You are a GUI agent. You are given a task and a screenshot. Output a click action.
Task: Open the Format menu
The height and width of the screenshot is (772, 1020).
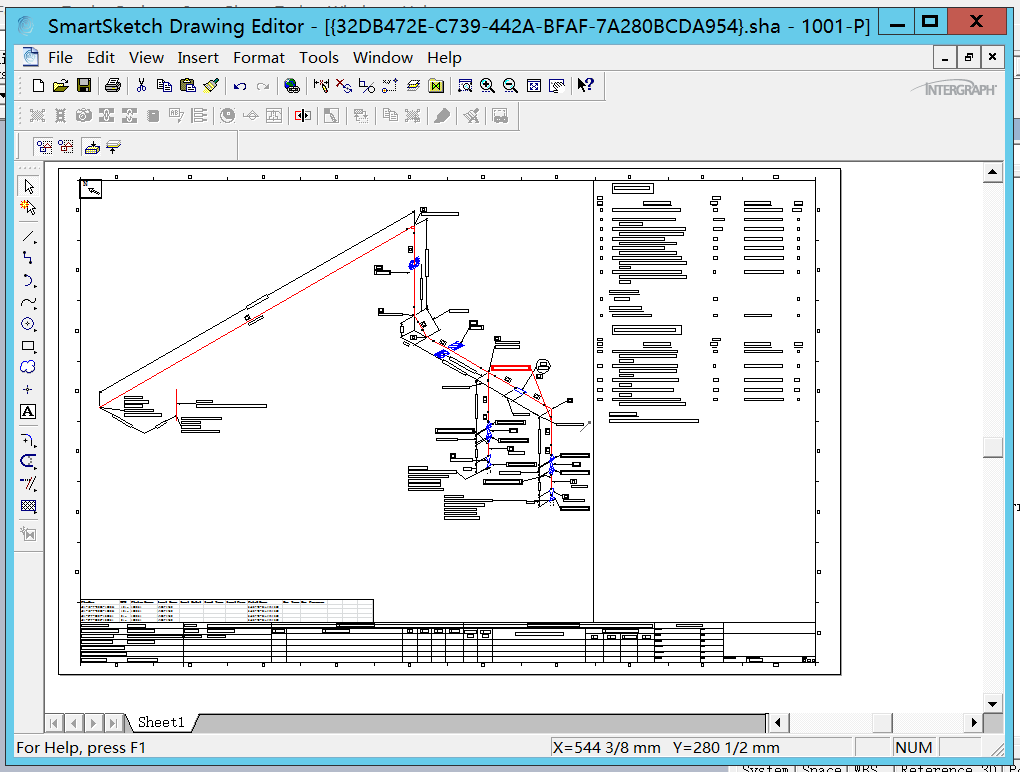click(259, 58)
